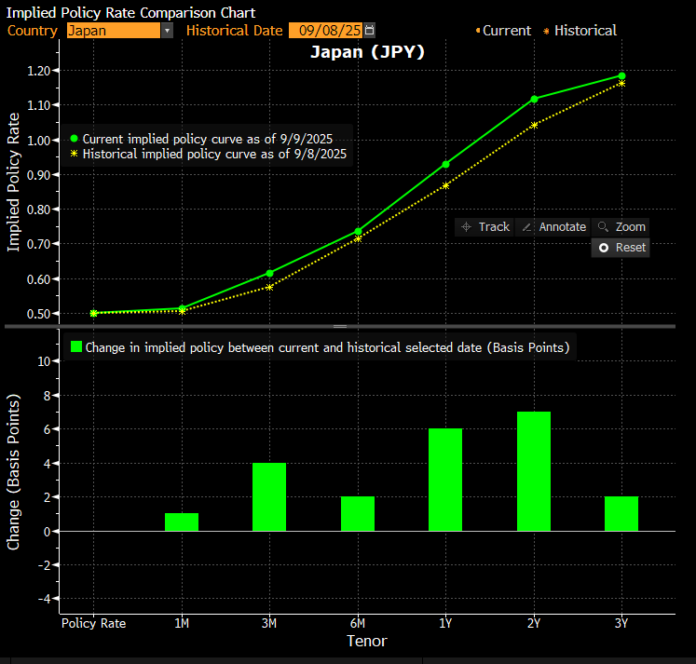Click the green current curve legend dot
Viewport: 696px width, 664px height.
click(74, 138)
